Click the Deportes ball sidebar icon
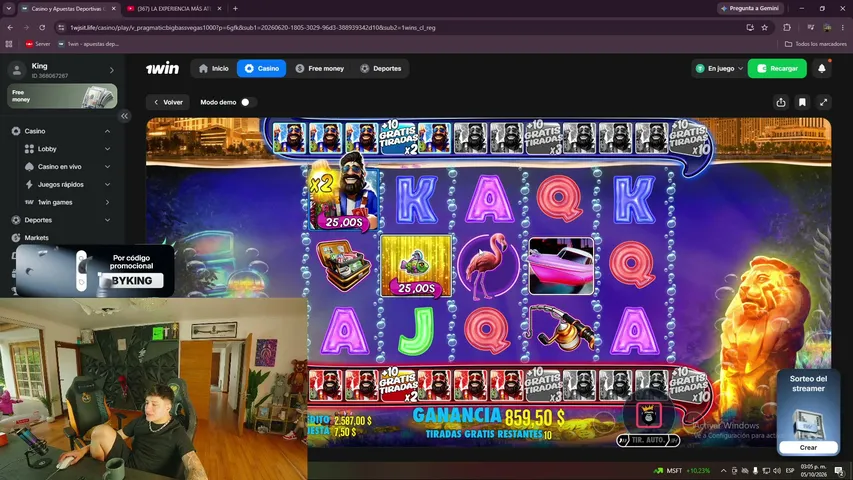 coord(16,220)
